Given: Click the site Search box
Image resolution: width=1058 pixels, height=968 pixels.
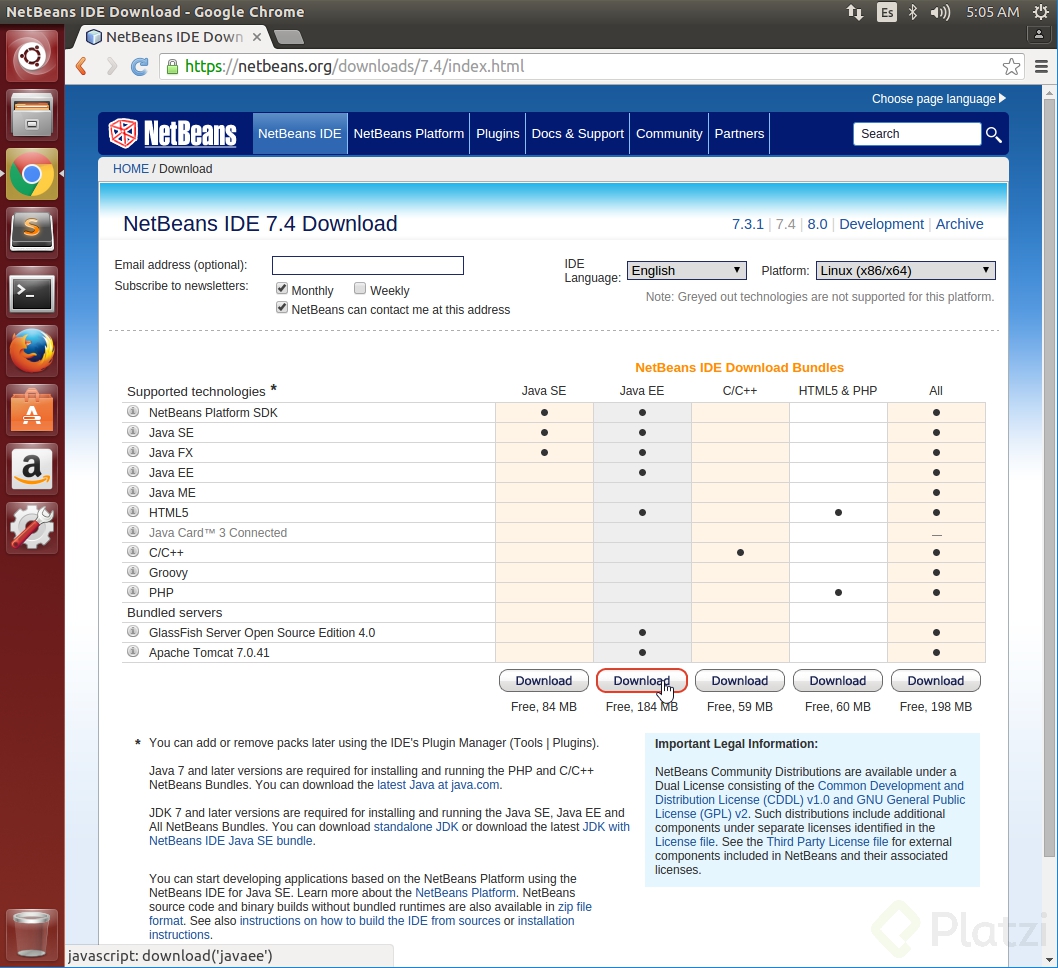Looking at the screenshot, I should [916, 134].
